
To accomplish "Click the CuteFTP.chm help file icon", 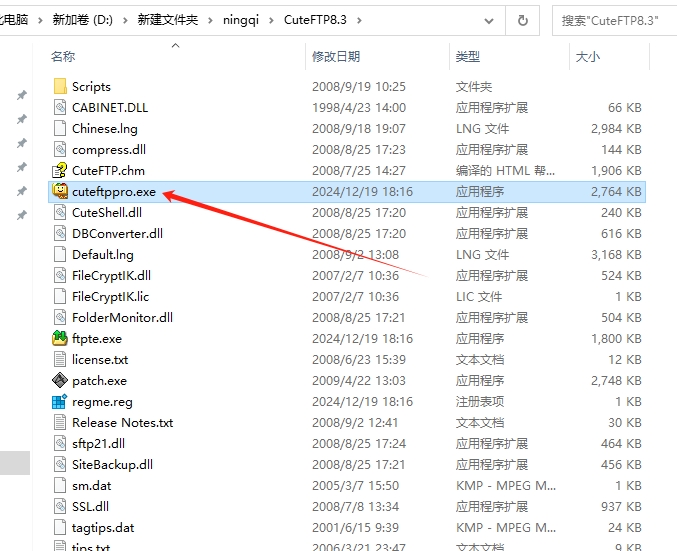I will (x=60, y=171).
